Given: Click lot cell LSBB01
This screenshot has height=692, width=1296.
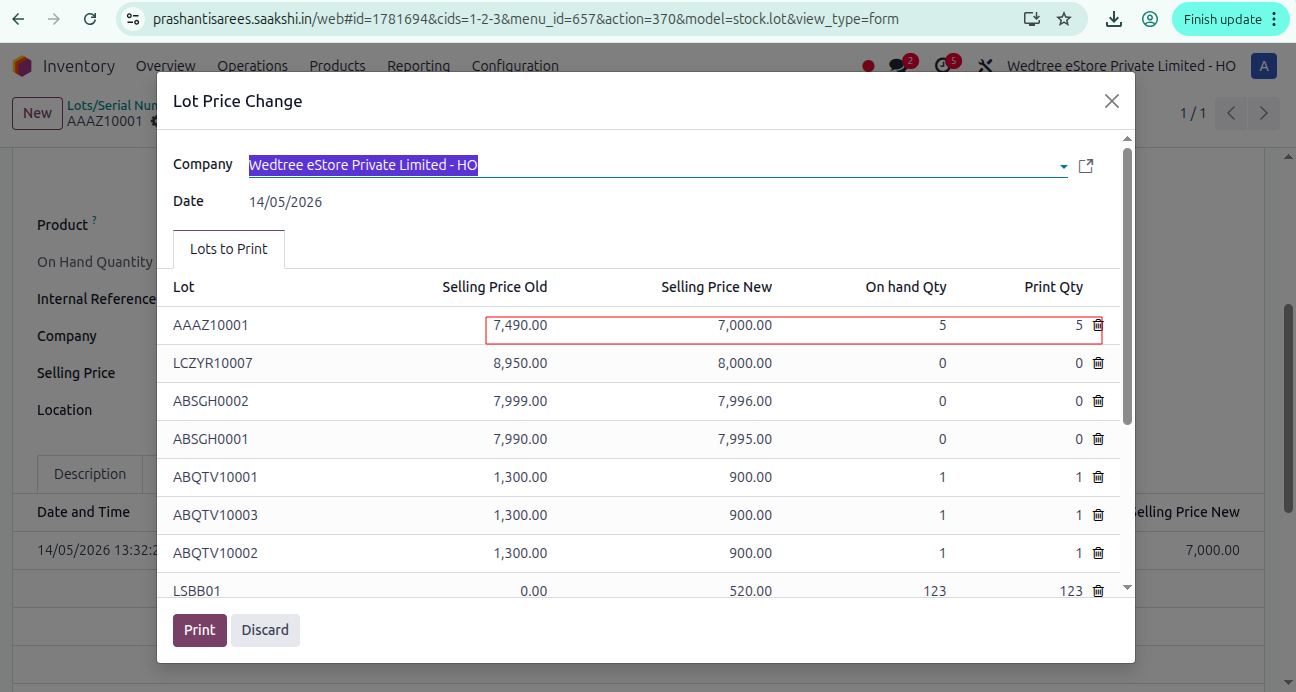Looking at the screenshot, I should pos(197,591).
